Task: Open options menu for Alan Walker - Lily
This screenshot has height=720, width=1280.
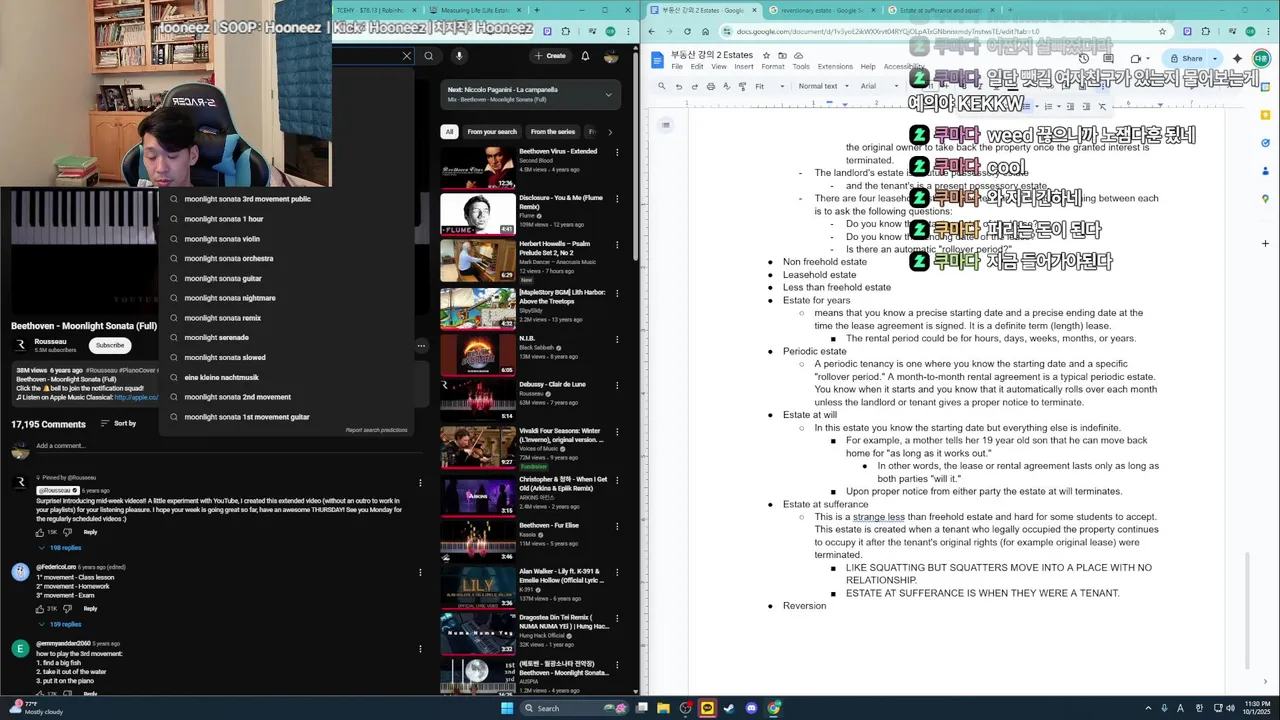Action: tap(617, 572)
